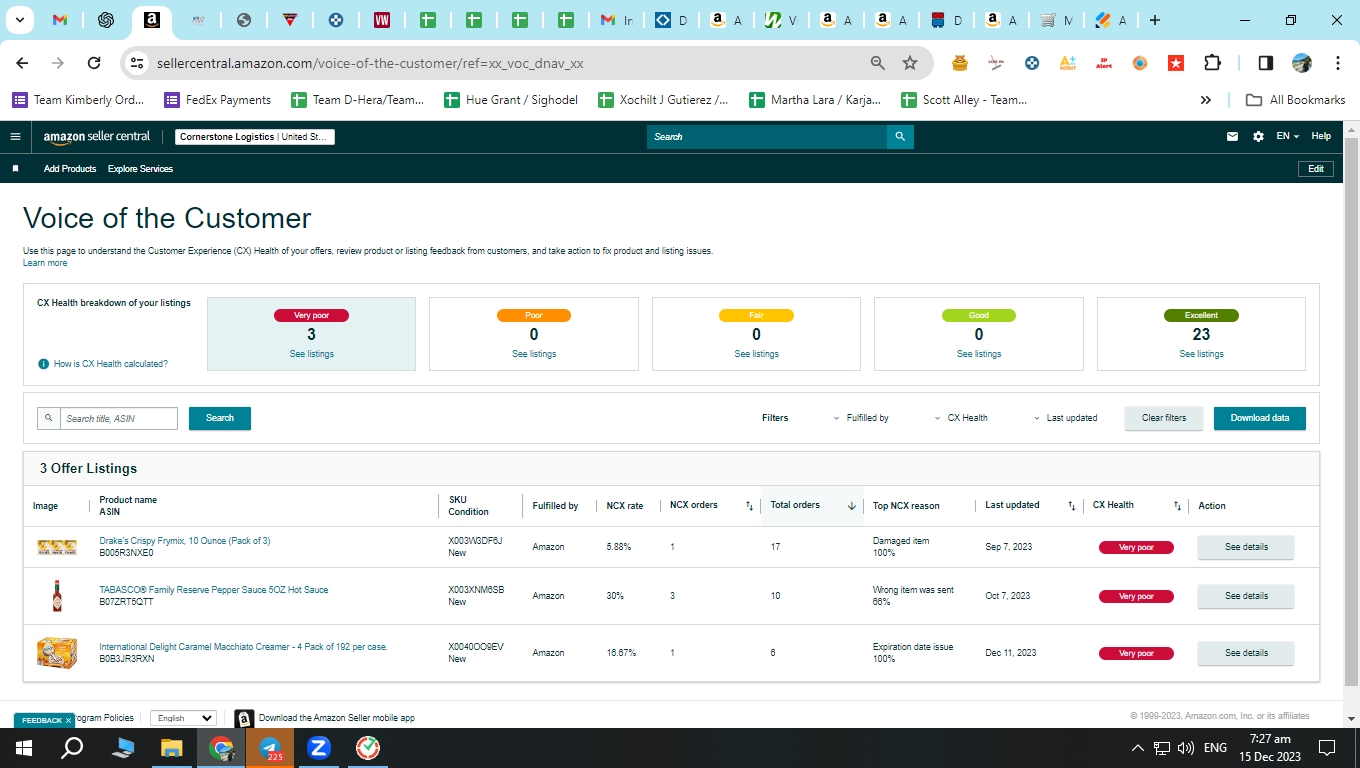See details for TABASCO Family Reserve Pepper Sauce
The height and width of the screenshot is (768, 1360).
click(1246, 596)
